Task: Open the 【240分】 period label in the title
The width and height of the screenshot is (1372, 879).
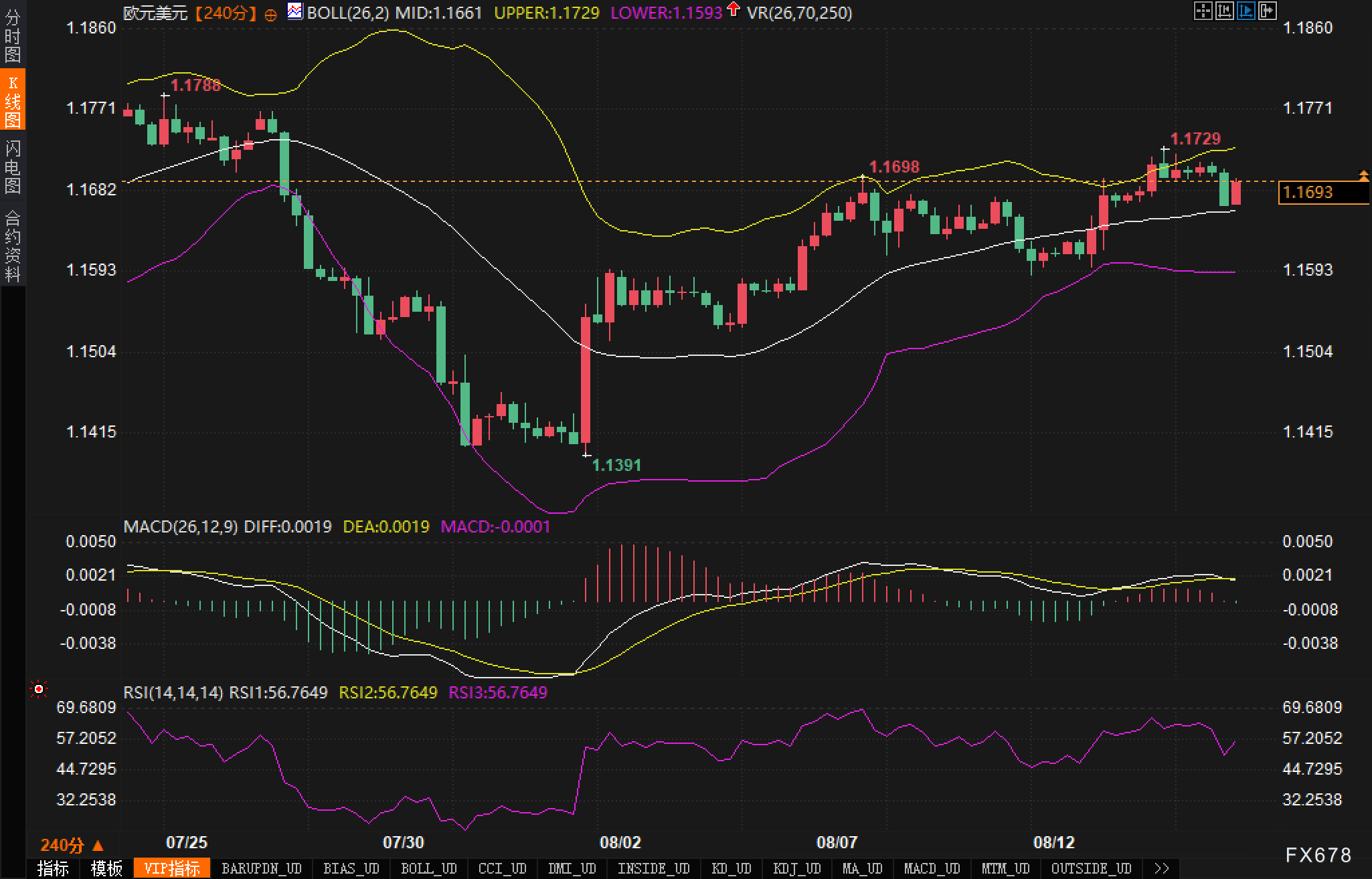Action: click(226, 13)
